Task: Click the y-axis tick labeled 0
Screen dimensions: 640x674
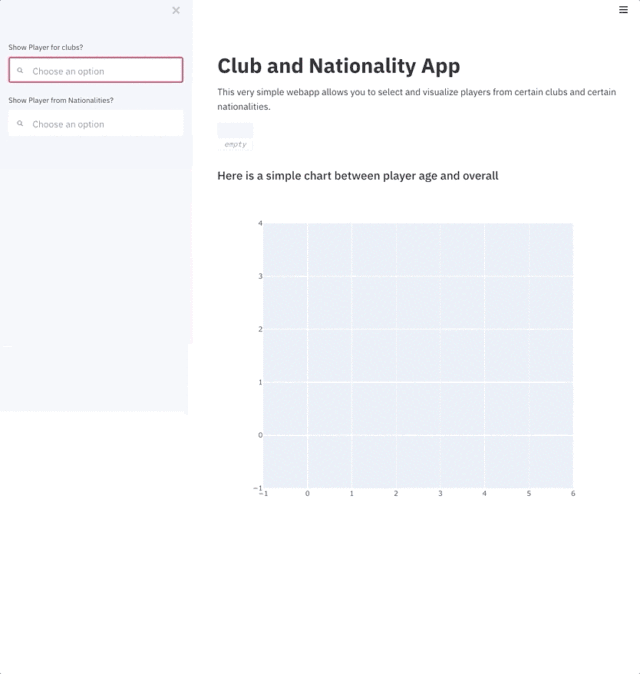Action: 260,435
